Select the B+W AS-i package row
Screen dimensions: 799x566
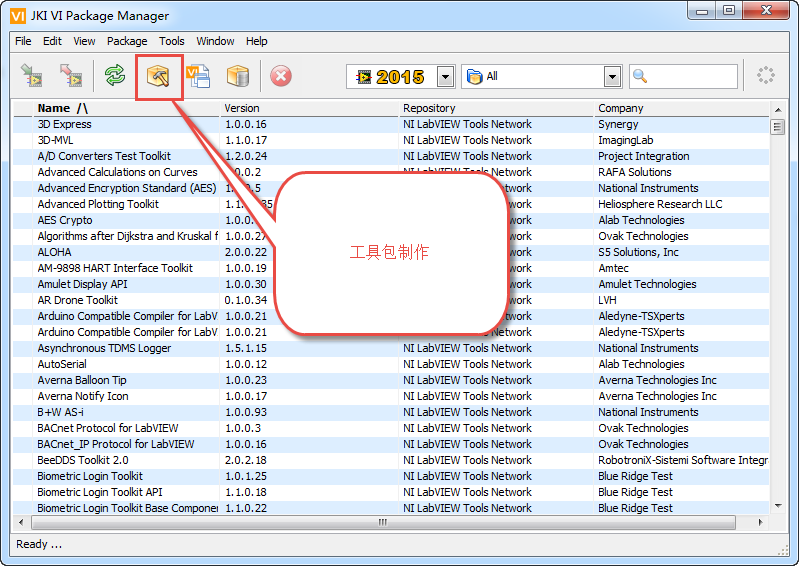(391, 412)
